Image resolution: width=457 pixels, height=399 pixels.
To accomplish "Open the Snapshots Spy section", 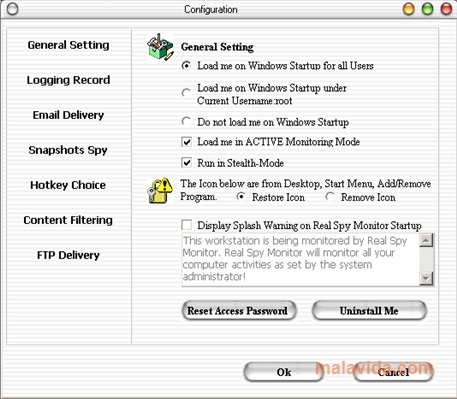I will point(68,150).
